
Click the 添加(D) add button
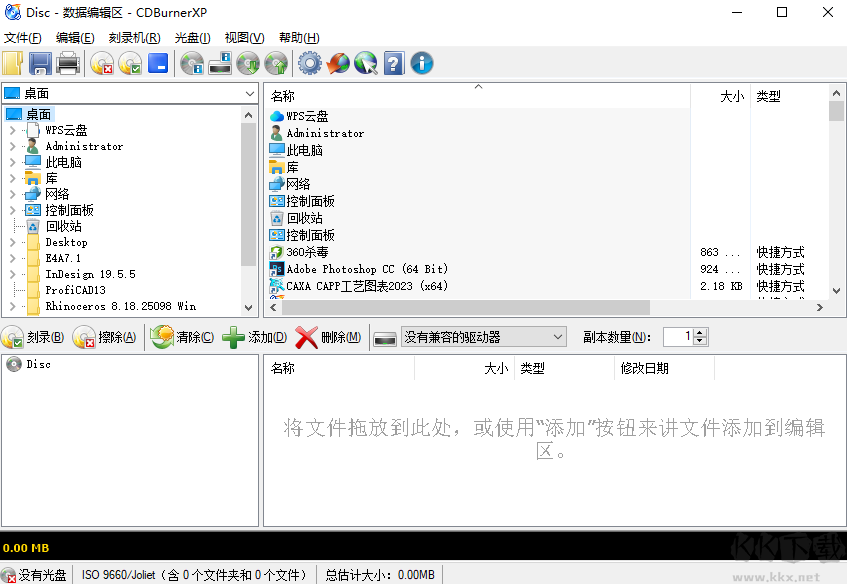255,337
